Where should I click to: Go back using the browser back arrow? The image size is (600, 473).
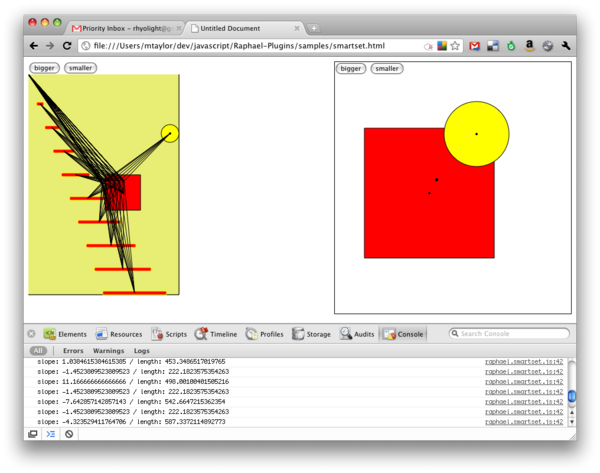click(x=34, y=46)
